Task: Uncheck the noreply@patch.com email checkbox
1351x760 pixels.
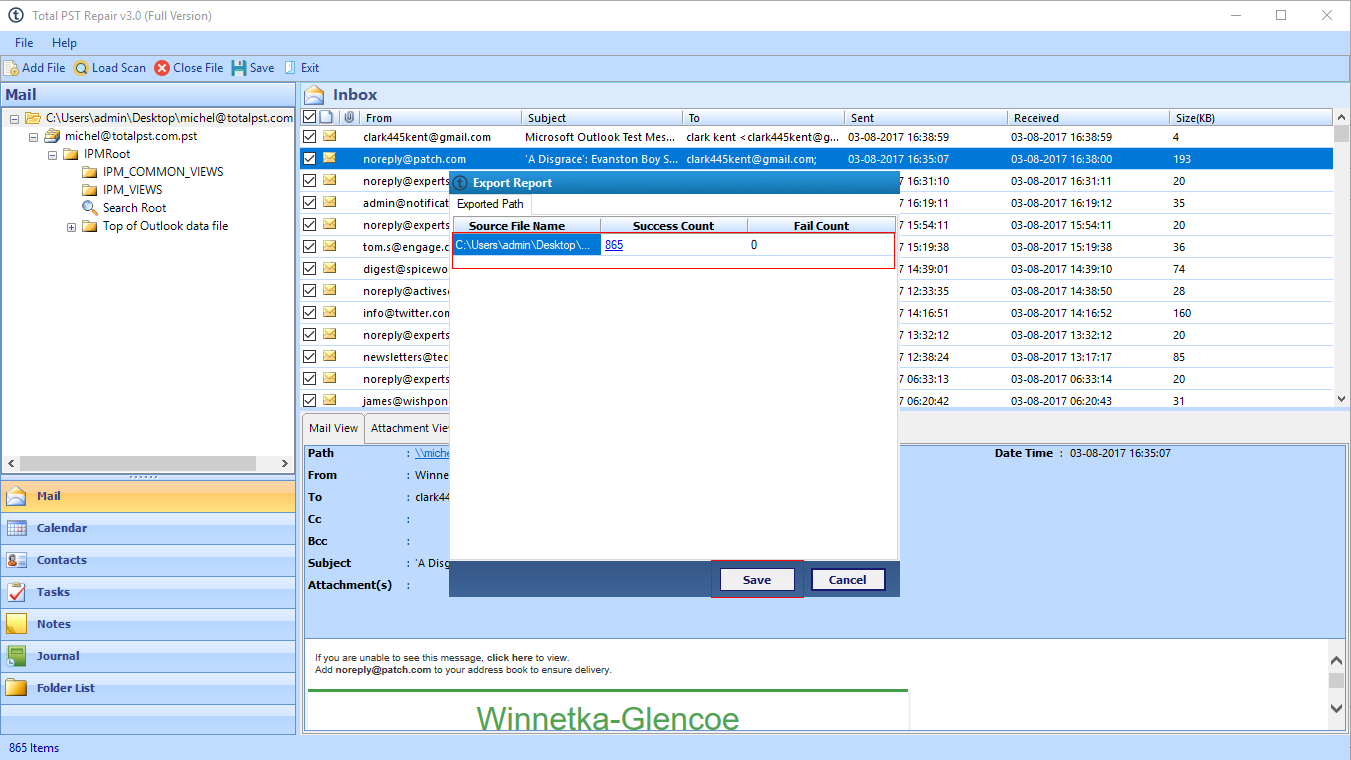Action: [x=310, y=159]
